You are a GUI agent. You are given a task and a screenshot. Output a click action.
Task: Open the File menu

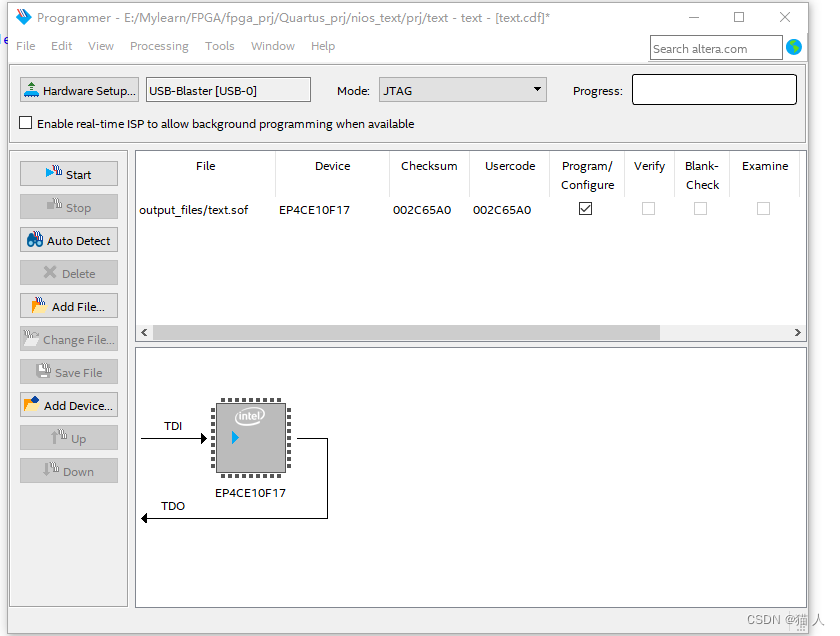point(26,46)
